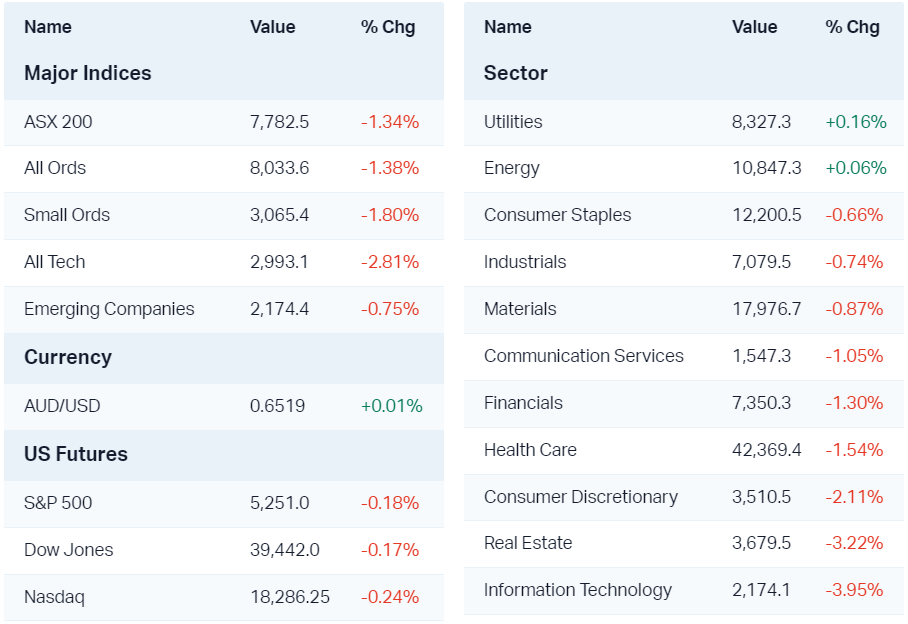Click the Health Care sector

tap(530, 450)
